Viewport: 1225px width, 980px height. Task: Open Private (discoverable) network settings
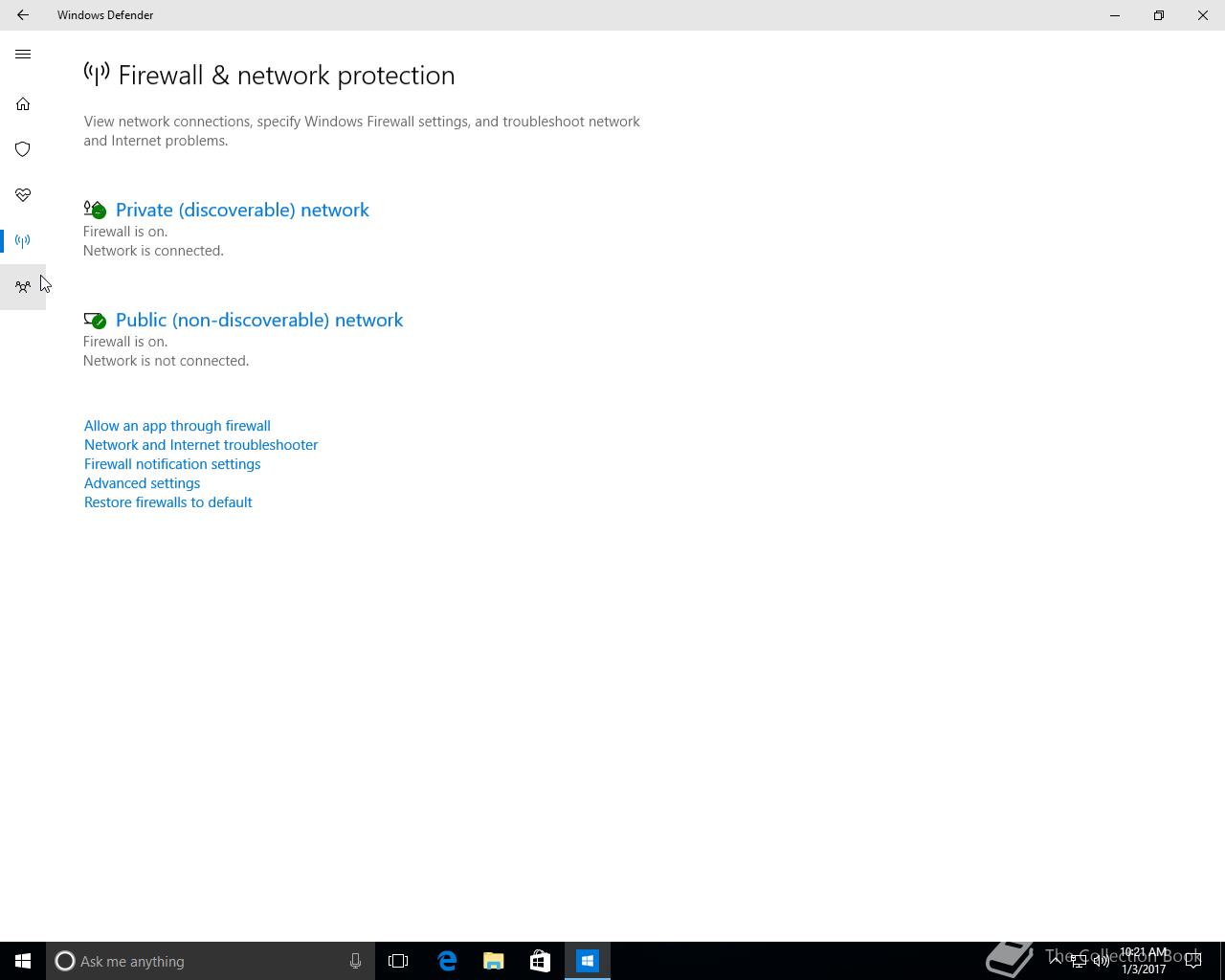pyautogui.click(x=242, y=210)
